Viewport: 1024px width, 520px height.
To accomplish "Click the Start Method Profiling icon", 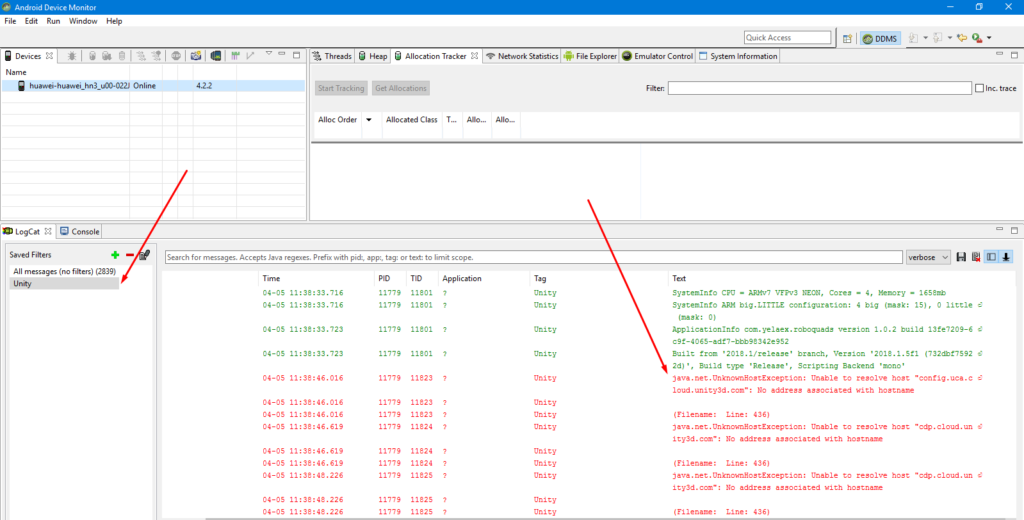I will pyautogui.click(x=156, y=56).
